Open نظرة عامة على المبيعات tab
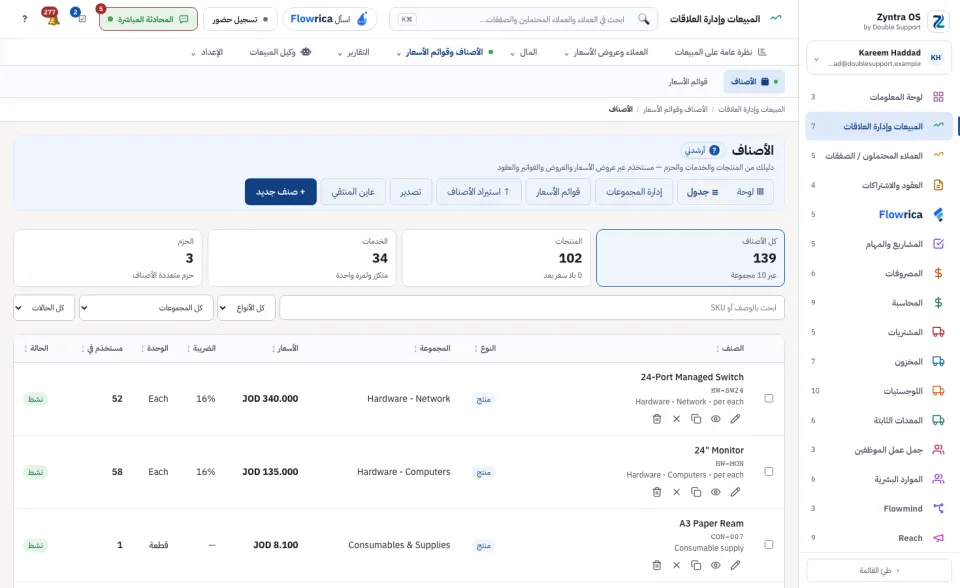960x588 pixels. (x=720, y=52)
